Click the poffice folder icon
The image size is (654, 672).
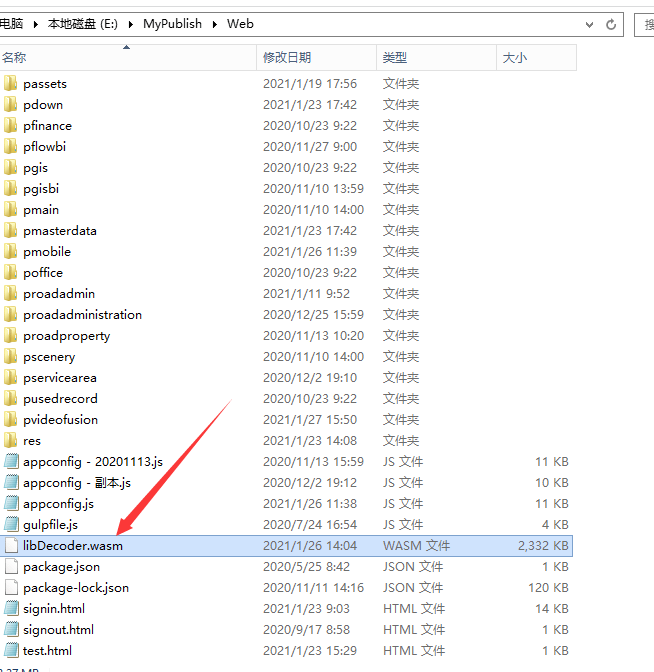point(10,273)
